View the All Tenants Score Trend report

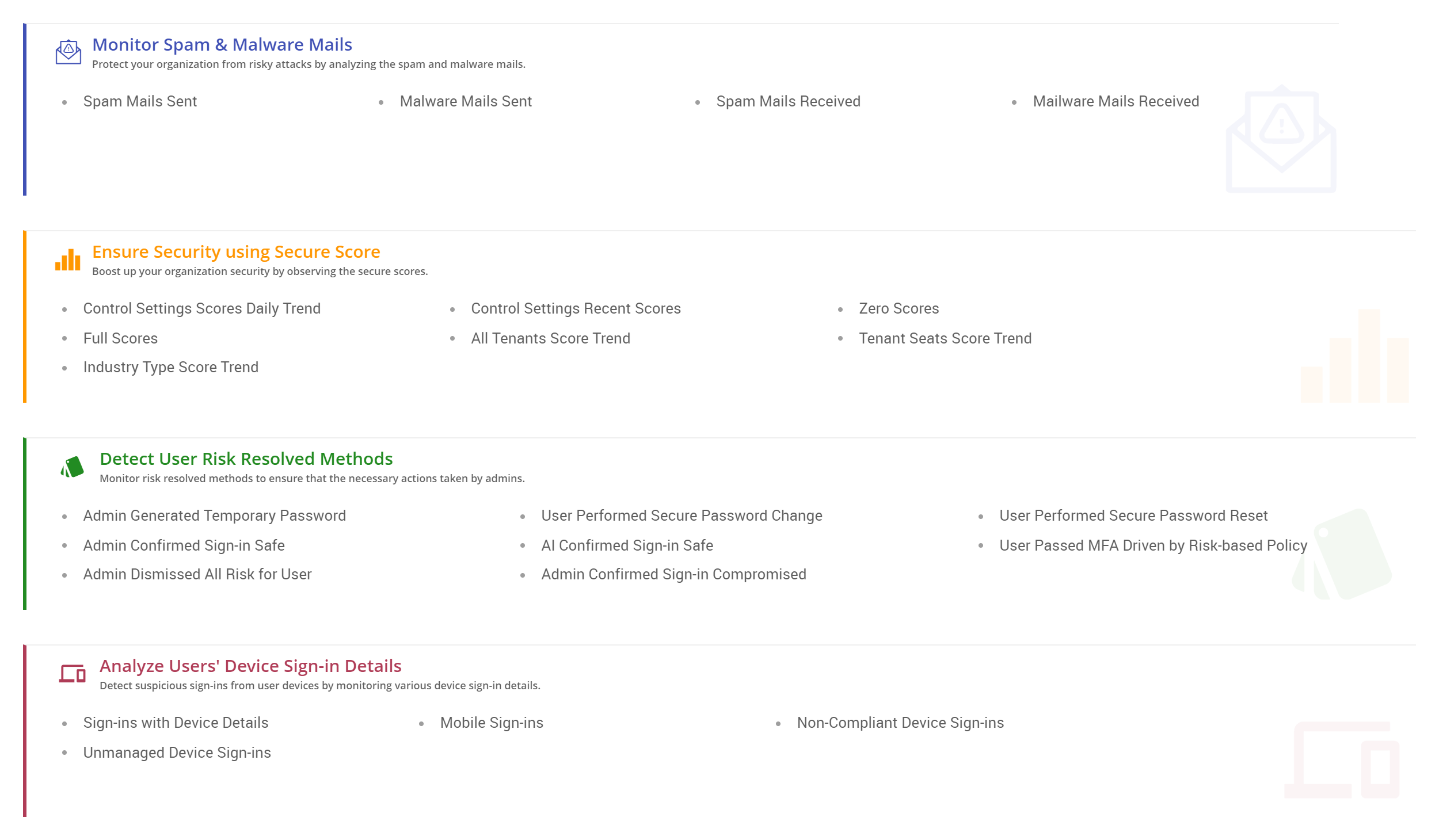(x=550, y=339)
